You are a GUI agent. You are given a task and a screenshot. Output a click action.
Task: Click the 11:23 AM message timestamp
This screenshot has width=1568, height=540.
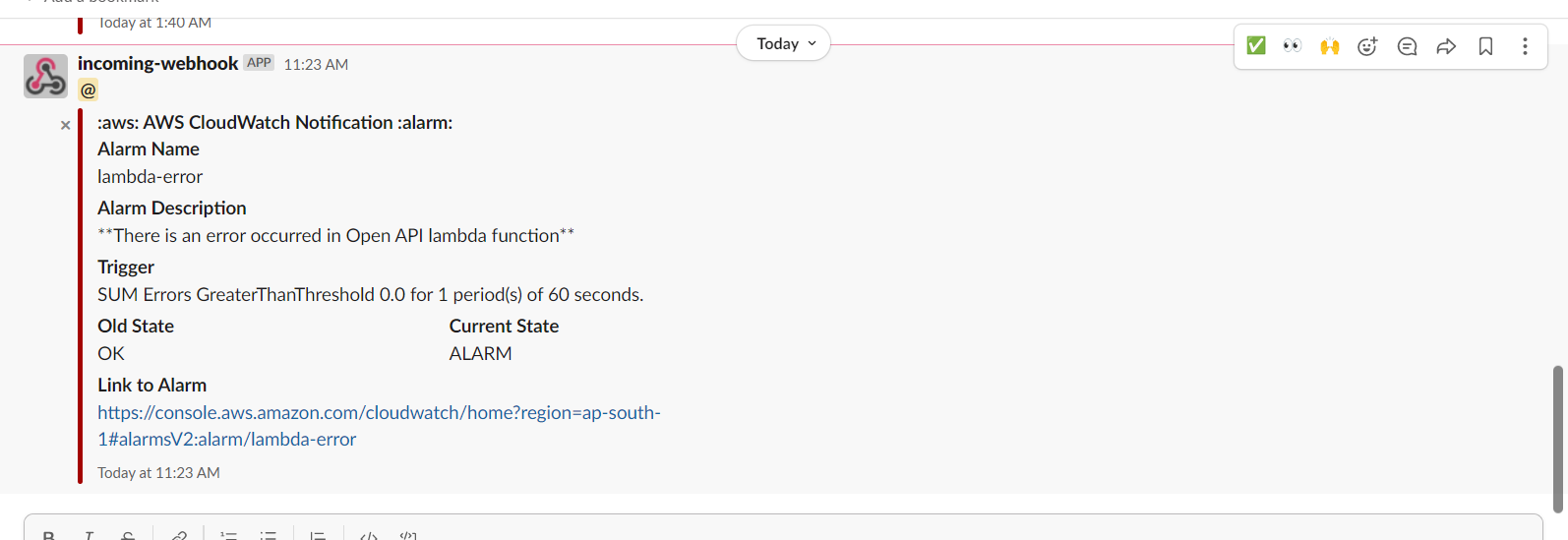point(316,65)
